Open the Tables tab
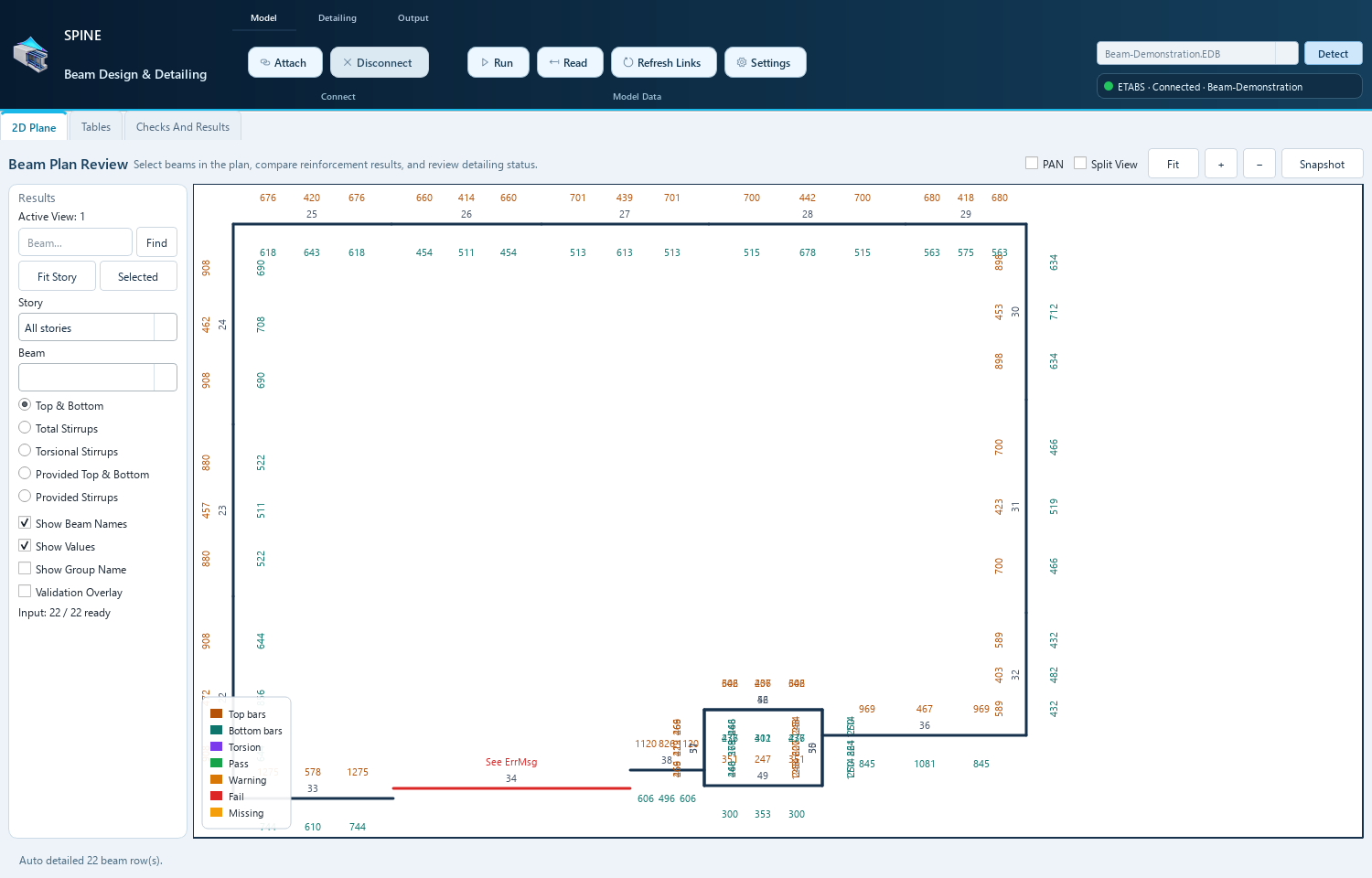The height and width of the screenshot is (878, 1372). pos(96,127)
